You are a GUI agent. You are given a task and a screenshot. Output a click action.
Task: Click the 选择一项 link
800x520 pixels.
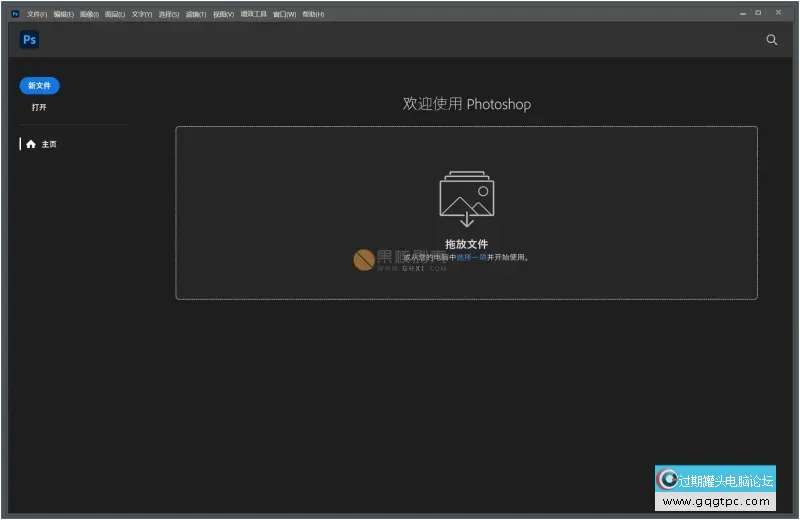coord(471,257)
